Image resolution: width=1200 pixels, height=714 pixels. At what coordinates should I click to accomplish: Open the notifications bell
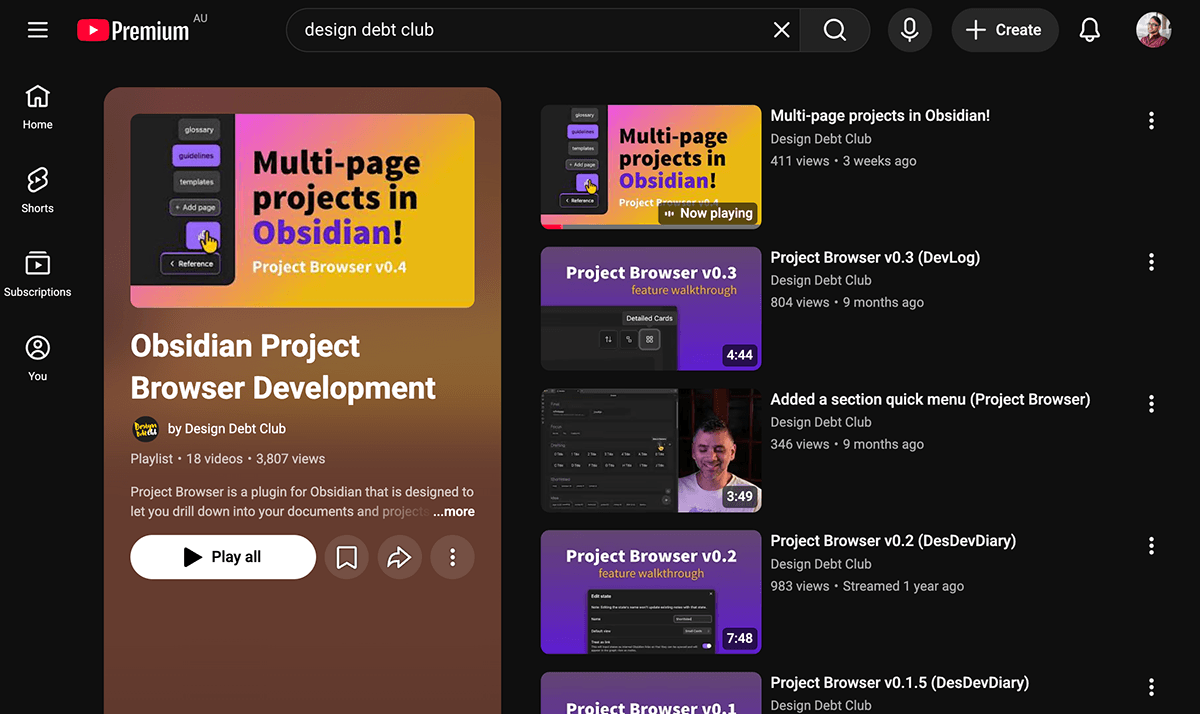tap(1090, 30)
